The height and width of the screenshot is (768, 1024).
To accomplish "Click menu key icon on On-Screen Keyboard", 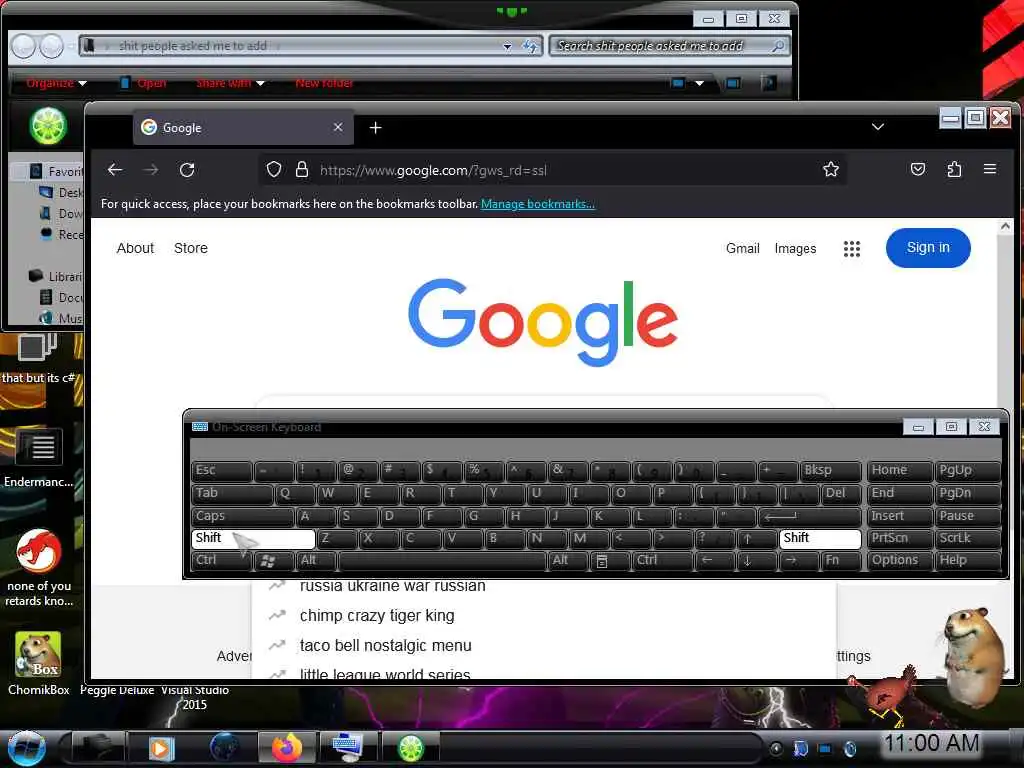I will coord(610,560).
